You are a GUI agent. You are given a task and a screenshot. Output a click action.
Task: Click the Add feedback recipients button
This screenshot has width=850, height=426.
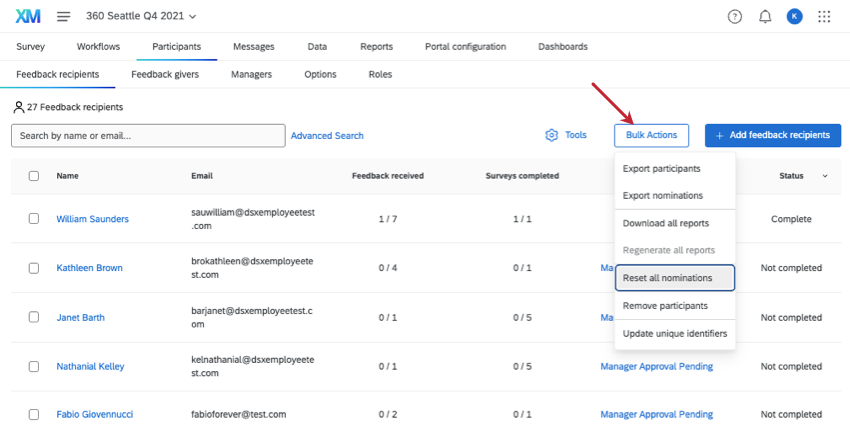coord(773,135)
